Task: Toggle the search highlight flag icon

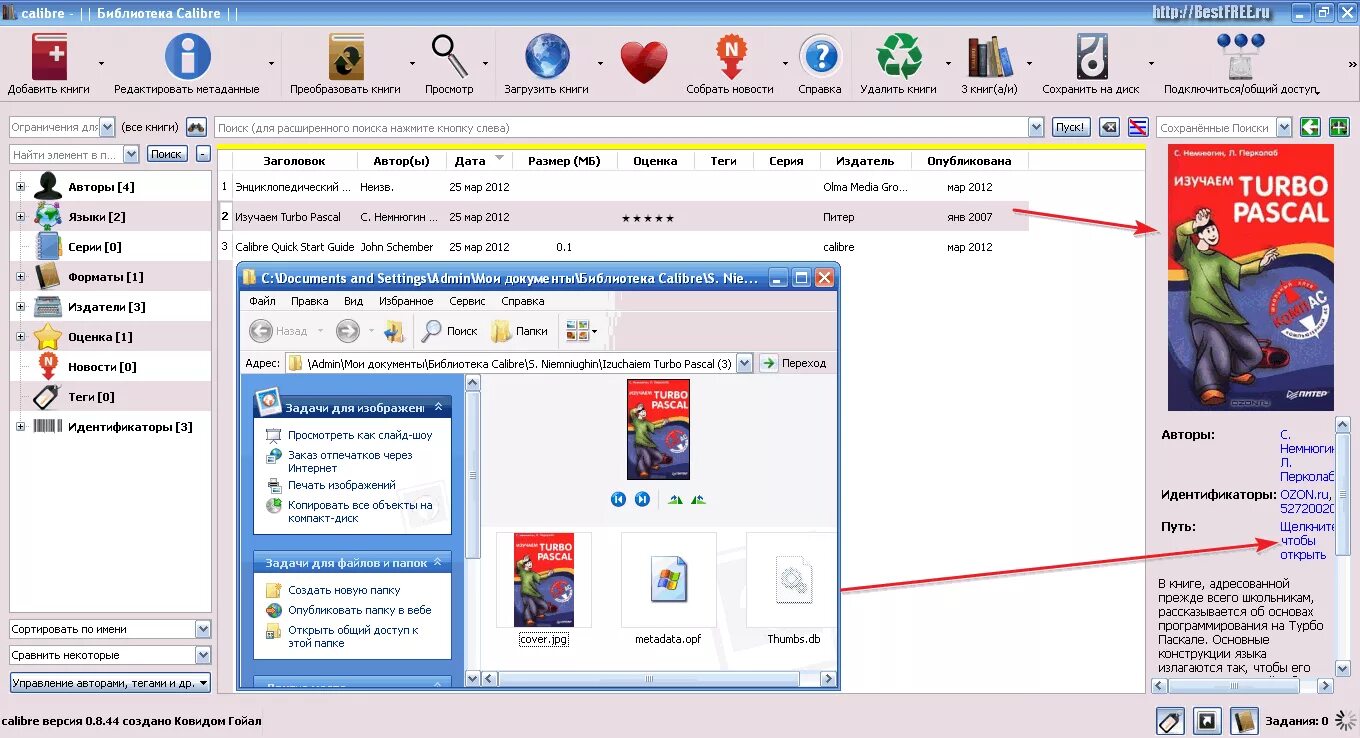Action: [1137, 127]
